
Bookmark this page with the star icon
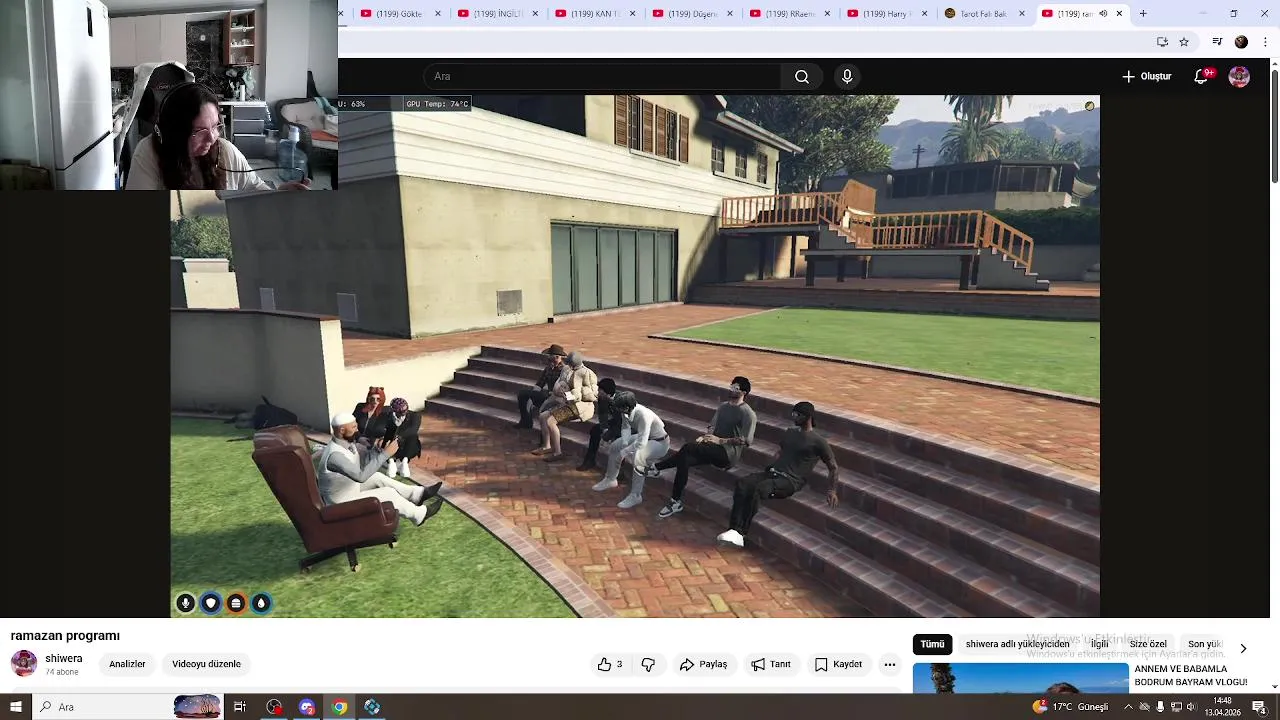tap(1184, 42)
